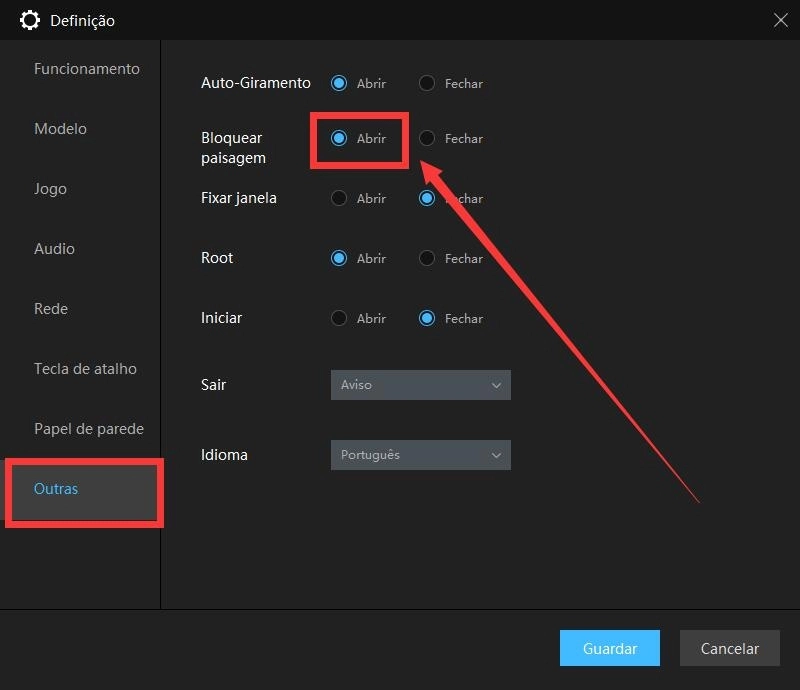Click the Guardar button

[x=609, y=648]
